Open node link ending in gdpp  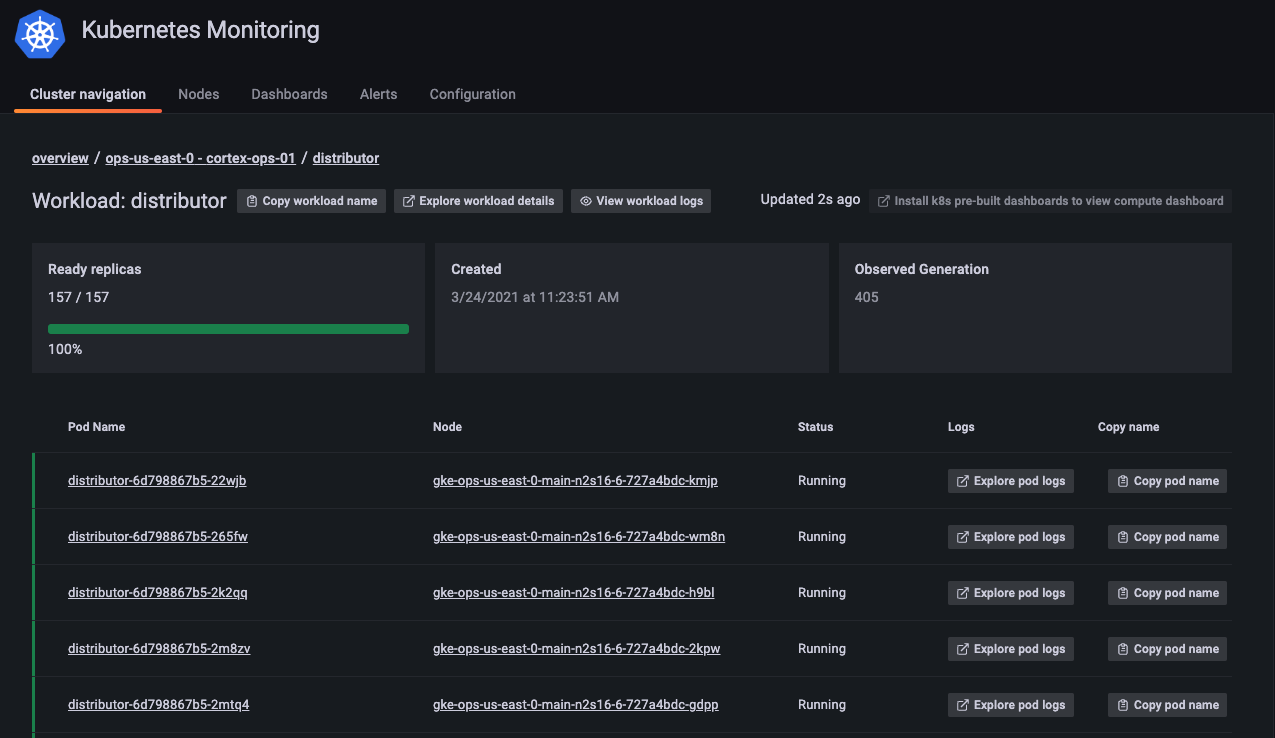point(576,705)
